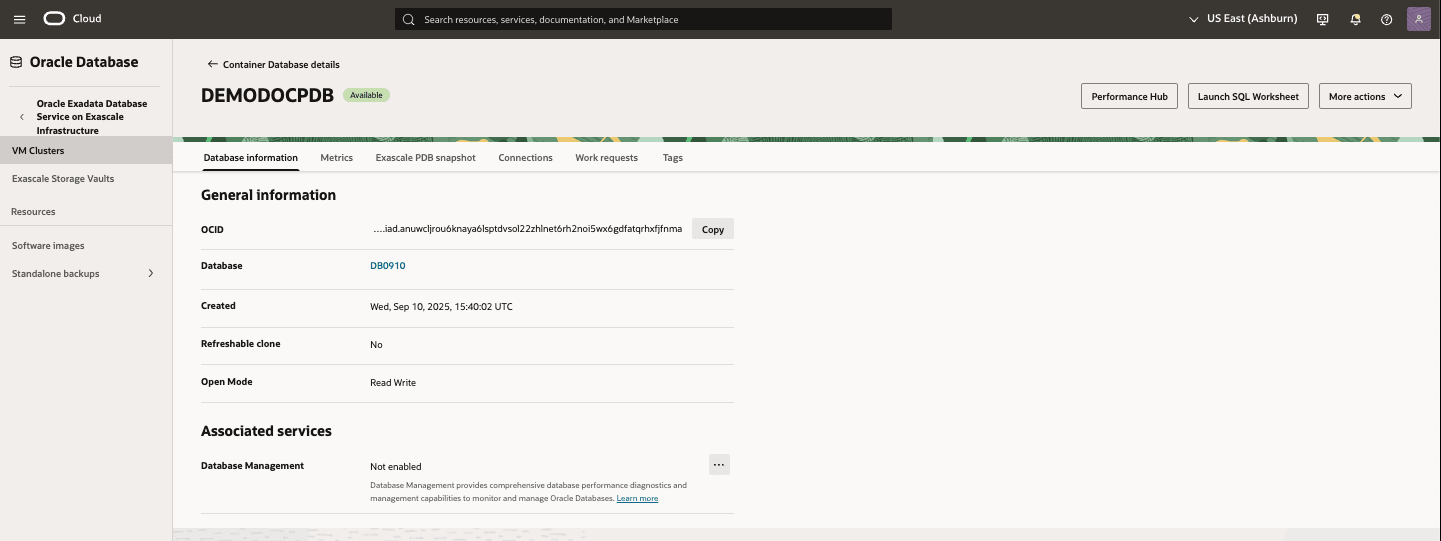Click the truncated OCID string
Viewport: 1441px width, 541px height.
coord(527,229)
